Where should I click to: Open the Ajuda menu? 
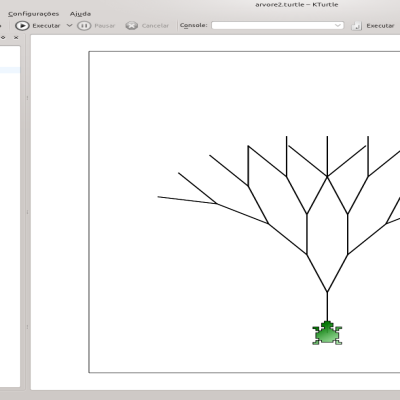(80, 14)
